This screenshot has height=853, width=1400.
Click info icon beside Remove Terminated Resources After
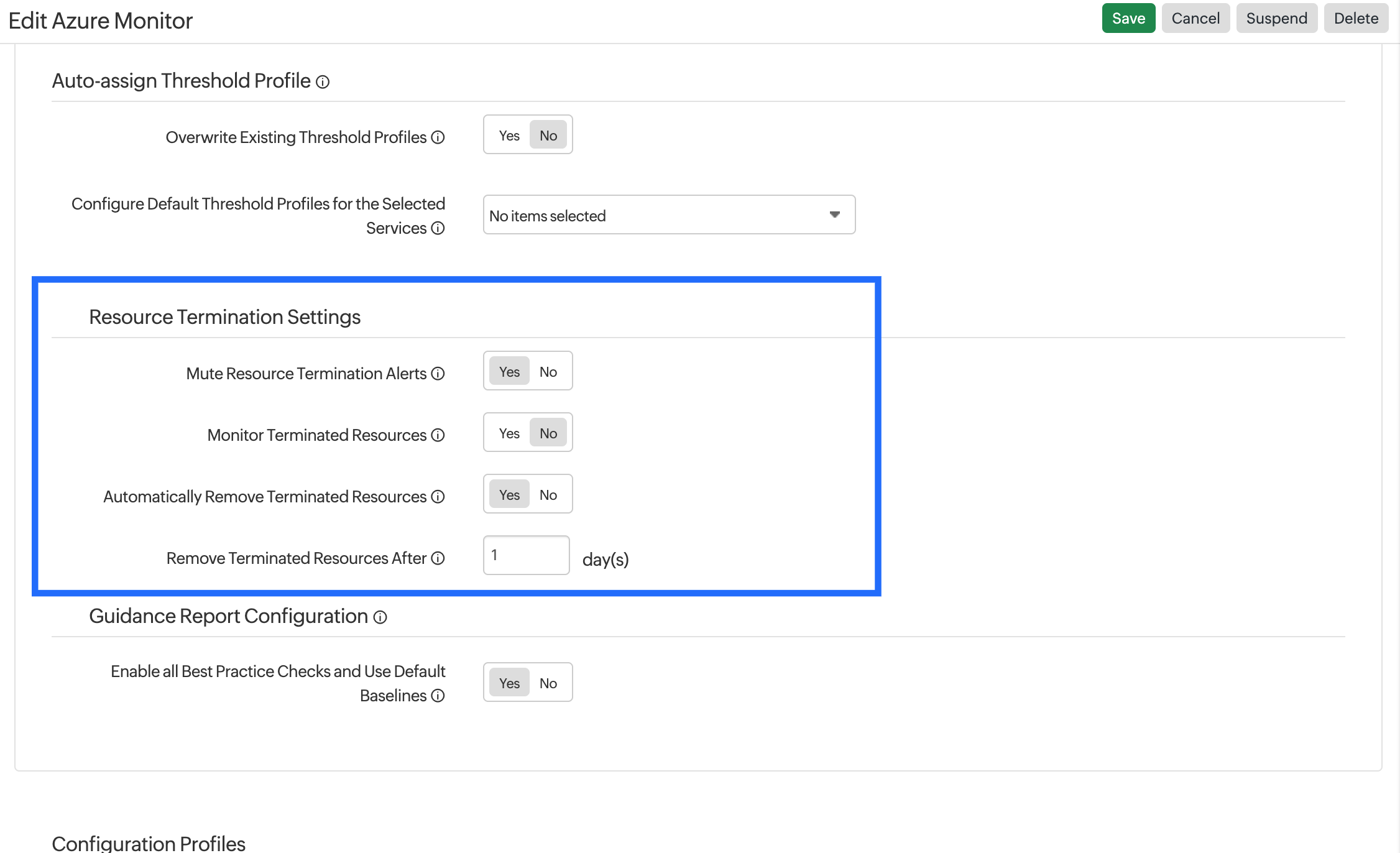point(438,558)
